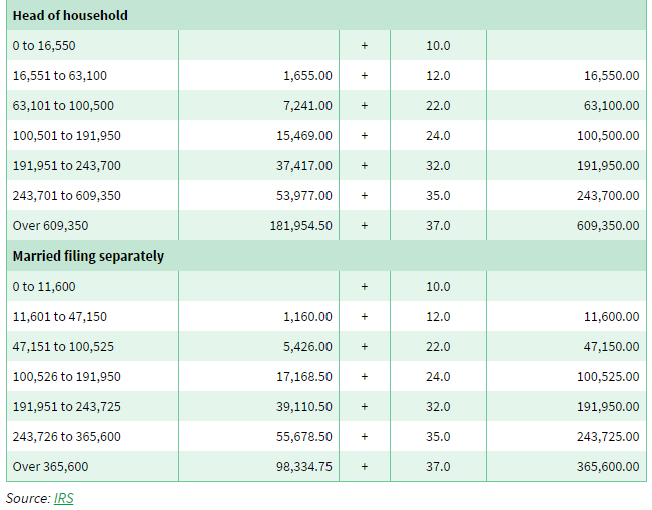The image size is (652, 510).
Task: Click the 7,241.00 base tax amount
Action: click(308, 106)
